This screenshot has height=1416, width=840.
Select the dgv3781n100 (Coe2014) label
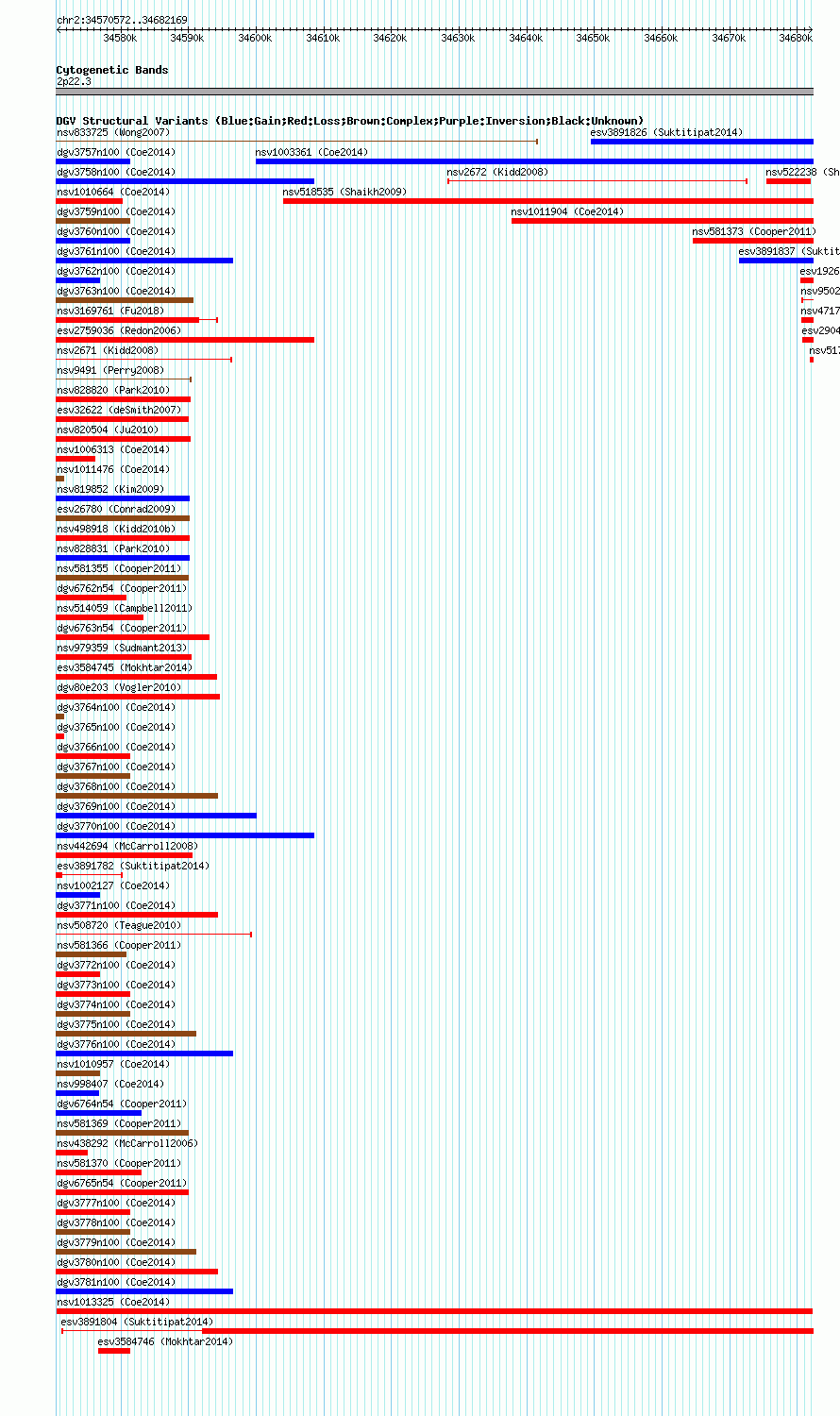116,1282
